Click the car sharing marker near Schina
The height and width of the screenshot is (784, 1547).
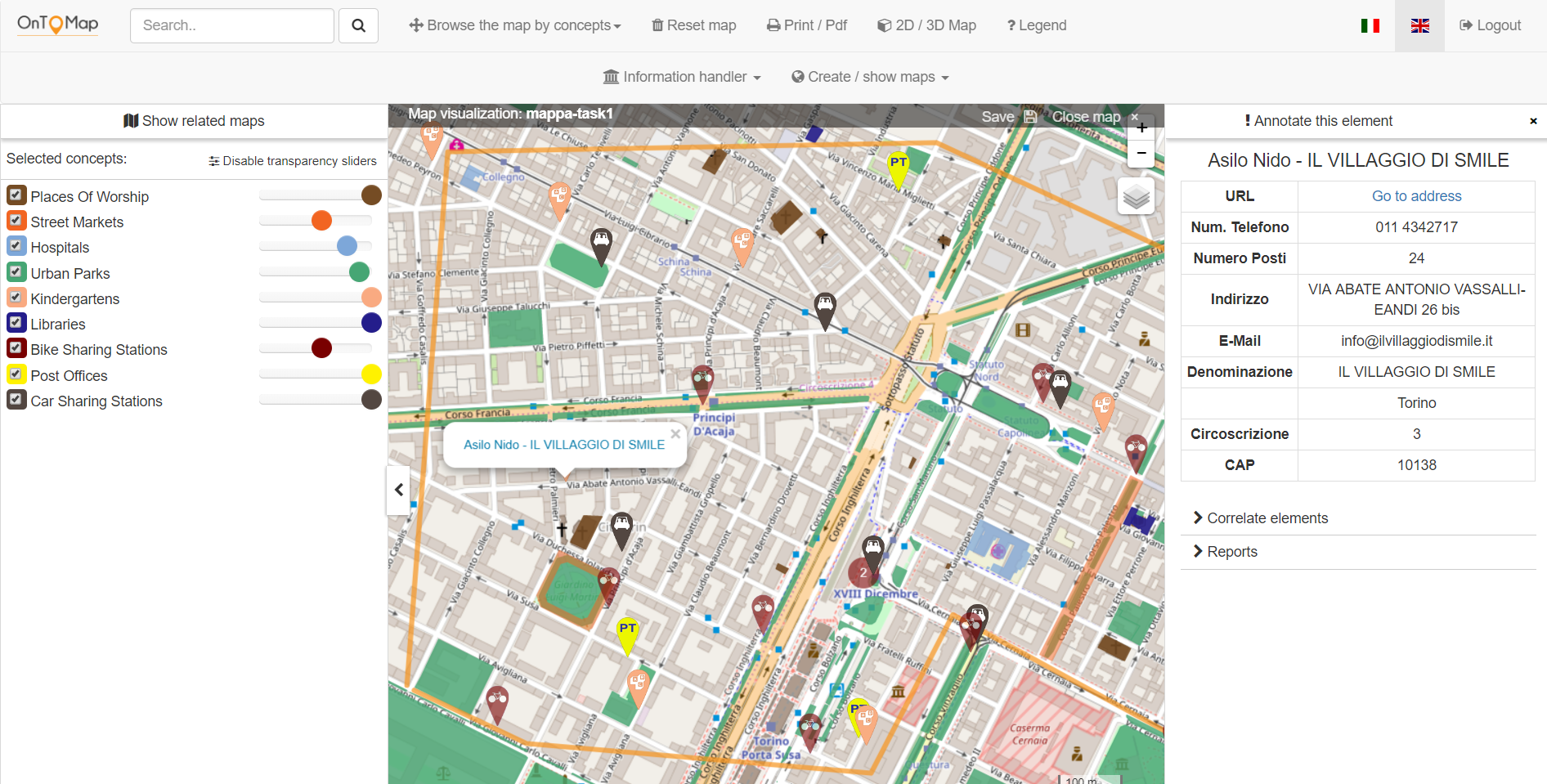pyautogui.click(x=602, y=246)
